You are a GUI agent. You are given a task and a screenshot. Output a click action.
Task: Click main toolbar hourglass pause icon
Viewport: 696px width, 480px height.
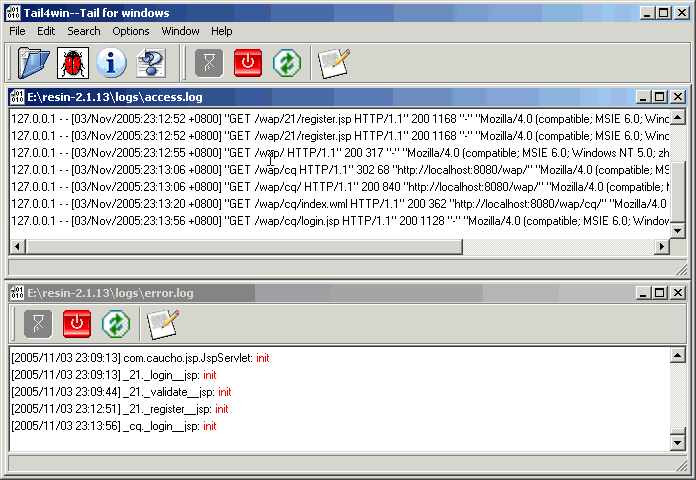(x=209, y=63)
